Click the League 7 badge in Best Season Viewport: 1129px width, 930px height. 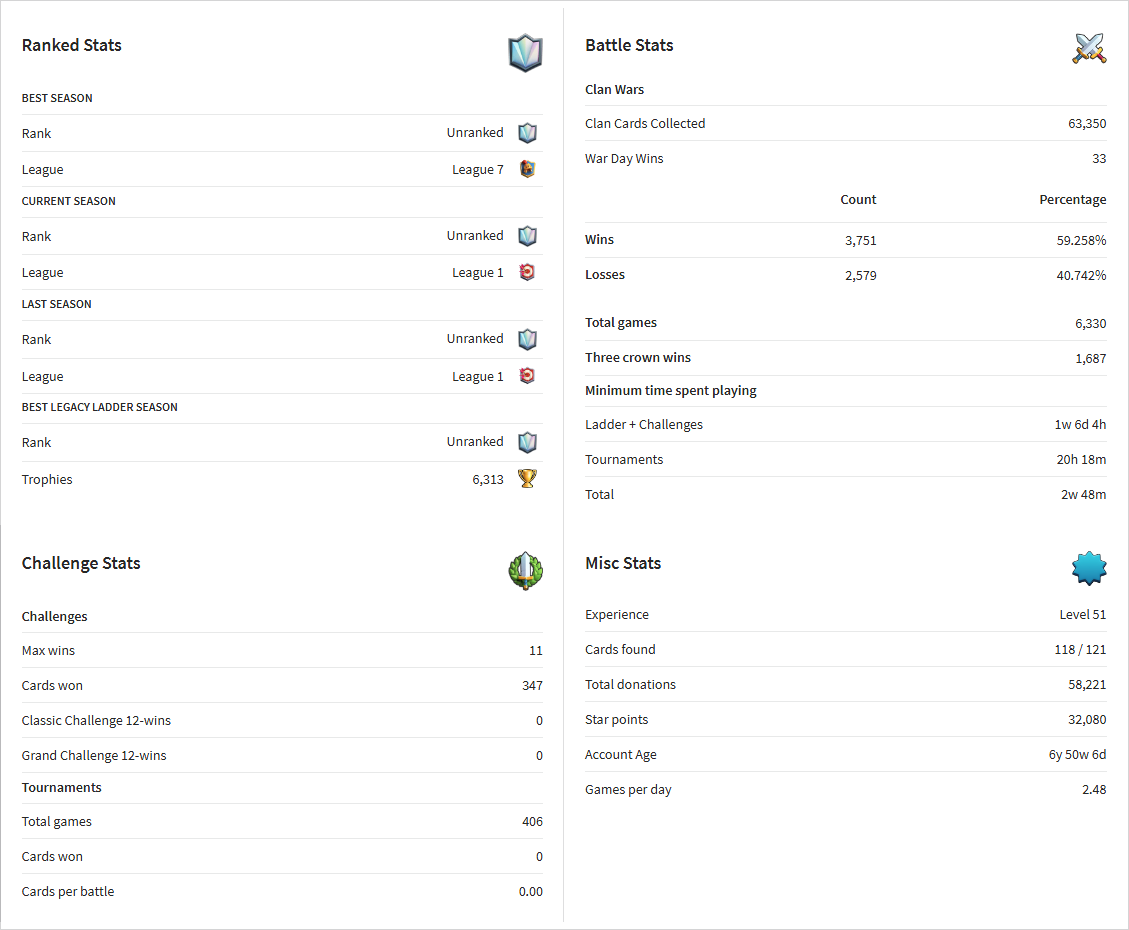tap(528, 169)
